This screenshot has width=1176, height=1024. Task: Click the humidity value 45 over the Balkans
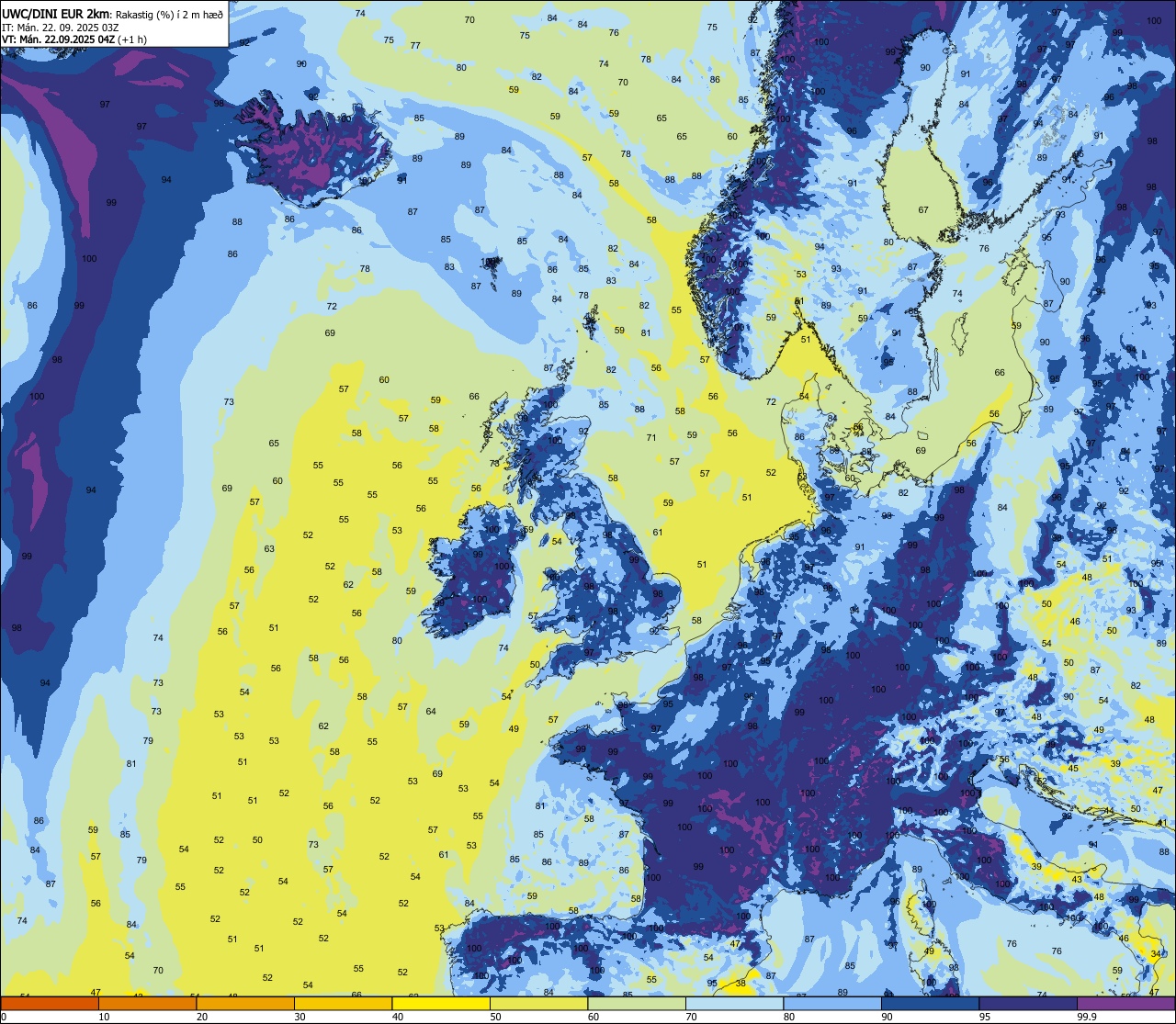[x=1073, y=768]
